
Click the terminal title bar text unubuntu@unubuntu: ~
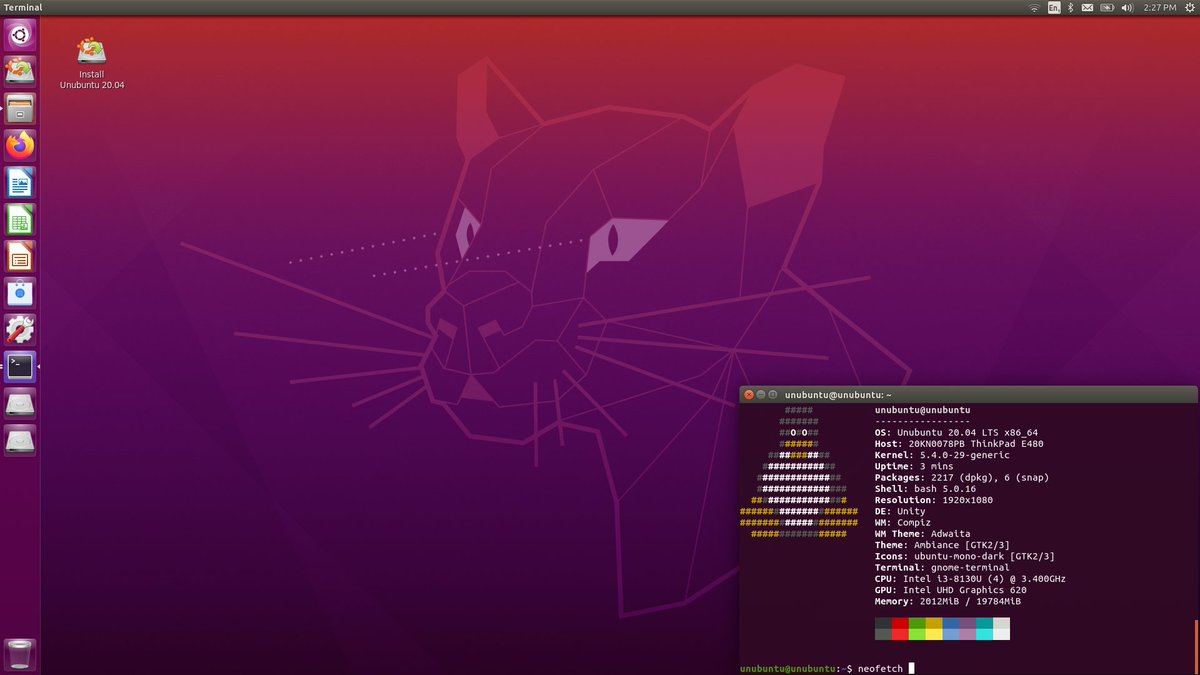(x=838, y=396)
